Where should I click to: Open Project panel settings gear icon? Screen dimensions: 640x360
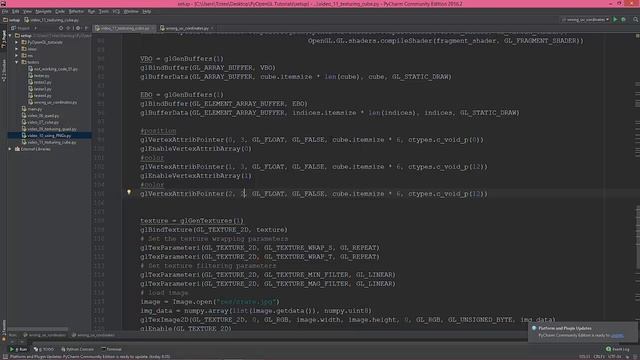[78, 28]
